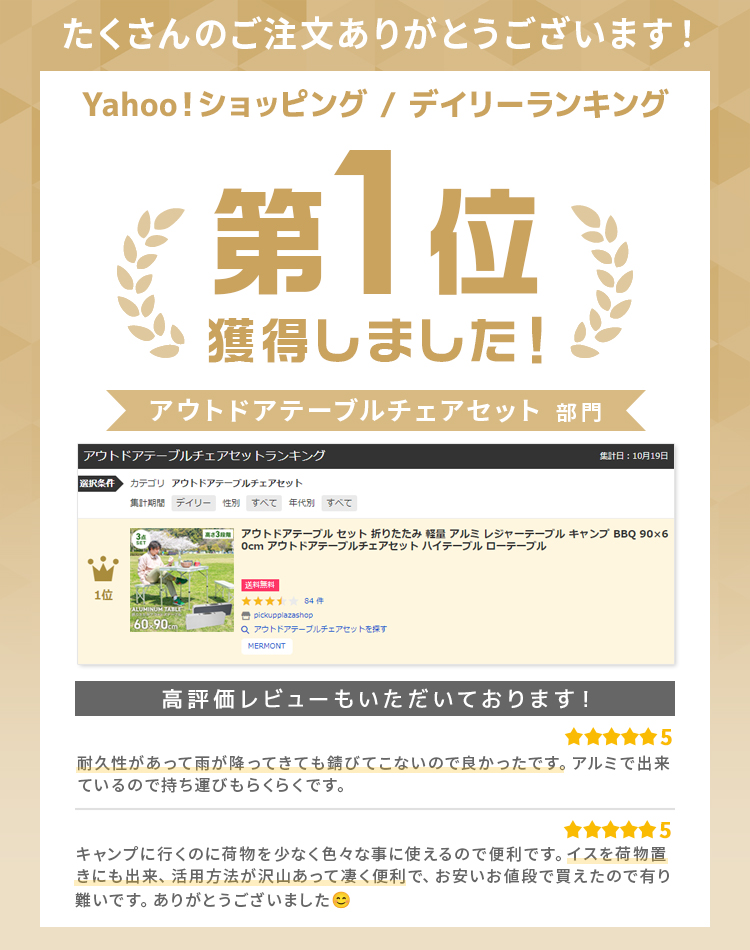
Task: Click the store icon beside pickupplazashop
Action: click(x=245, y=616)
